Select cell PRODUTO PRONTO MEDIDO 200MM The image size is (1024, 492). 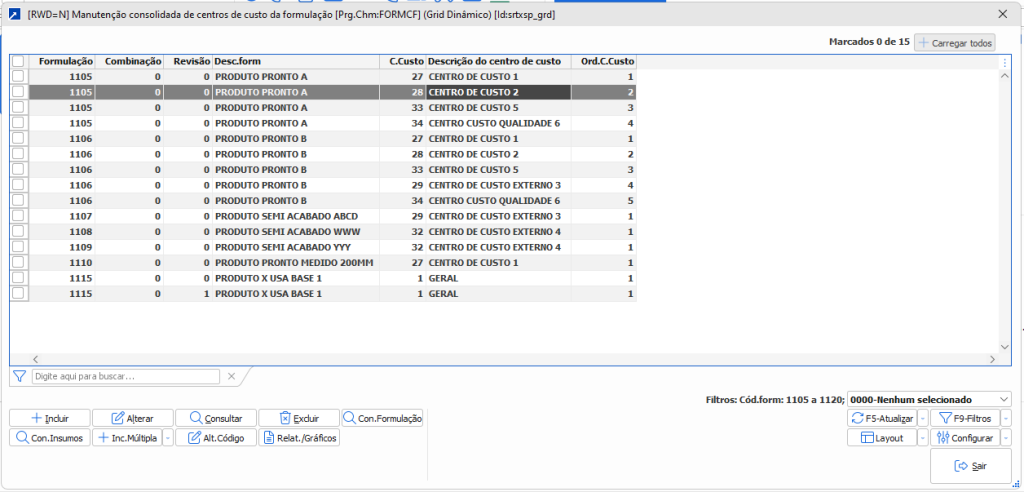pos(296,263)
